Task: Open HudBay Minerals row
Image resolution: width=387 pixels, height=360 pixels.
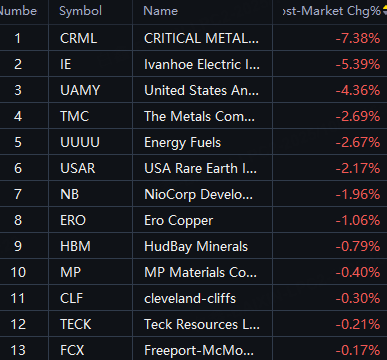Action: tap(193, 246)
